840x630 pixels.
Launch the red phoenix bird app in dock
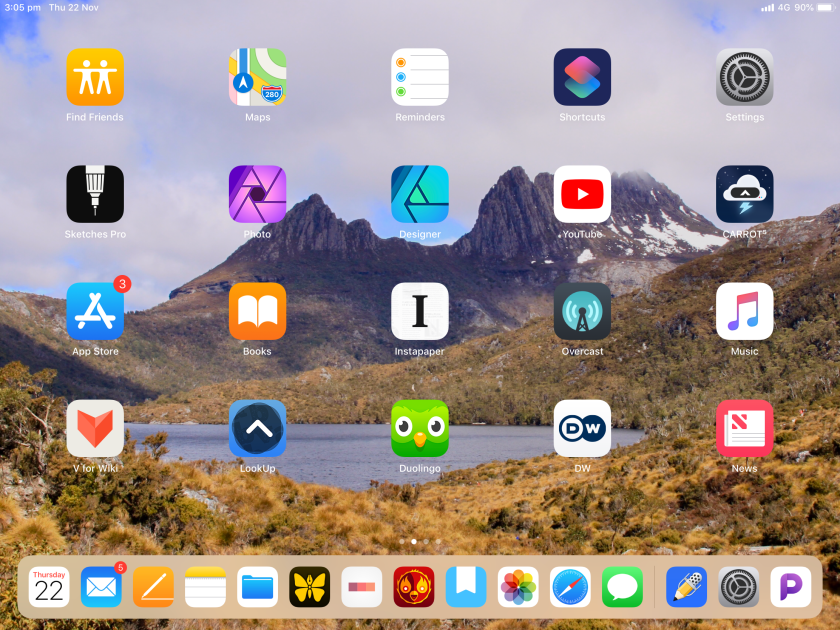414,587
